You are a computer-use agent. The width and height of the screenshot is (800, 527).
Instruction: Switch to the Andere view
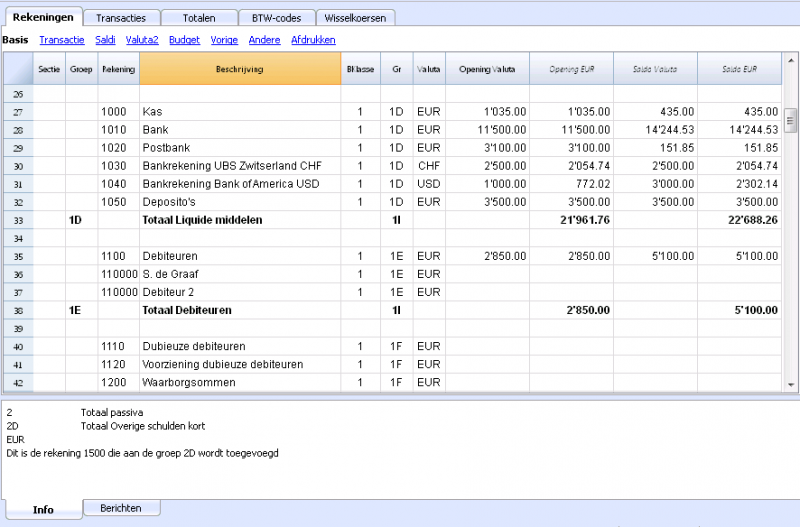click(x=264, y=40)
